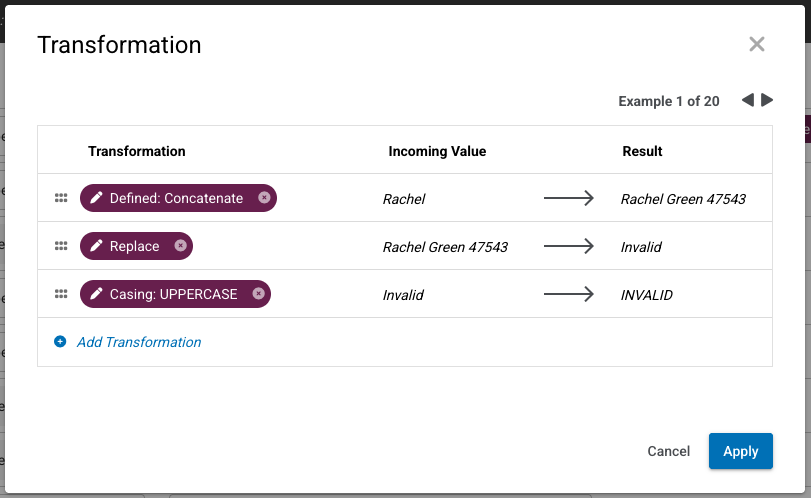Click drag handle of the Replace row
Screen dimensions: 811x498
pos(60,246)
